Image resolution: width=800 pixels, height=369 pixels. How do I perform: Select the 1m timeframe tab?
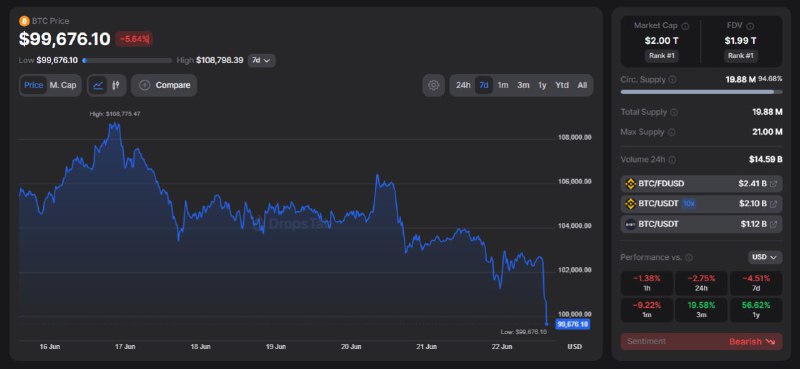click(503, 85)
